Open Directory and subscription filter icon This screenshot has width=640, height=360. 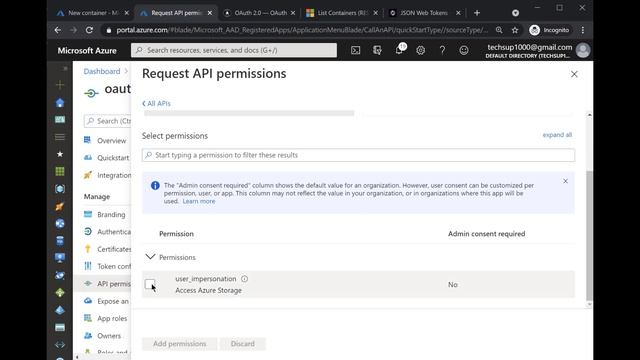377,50
